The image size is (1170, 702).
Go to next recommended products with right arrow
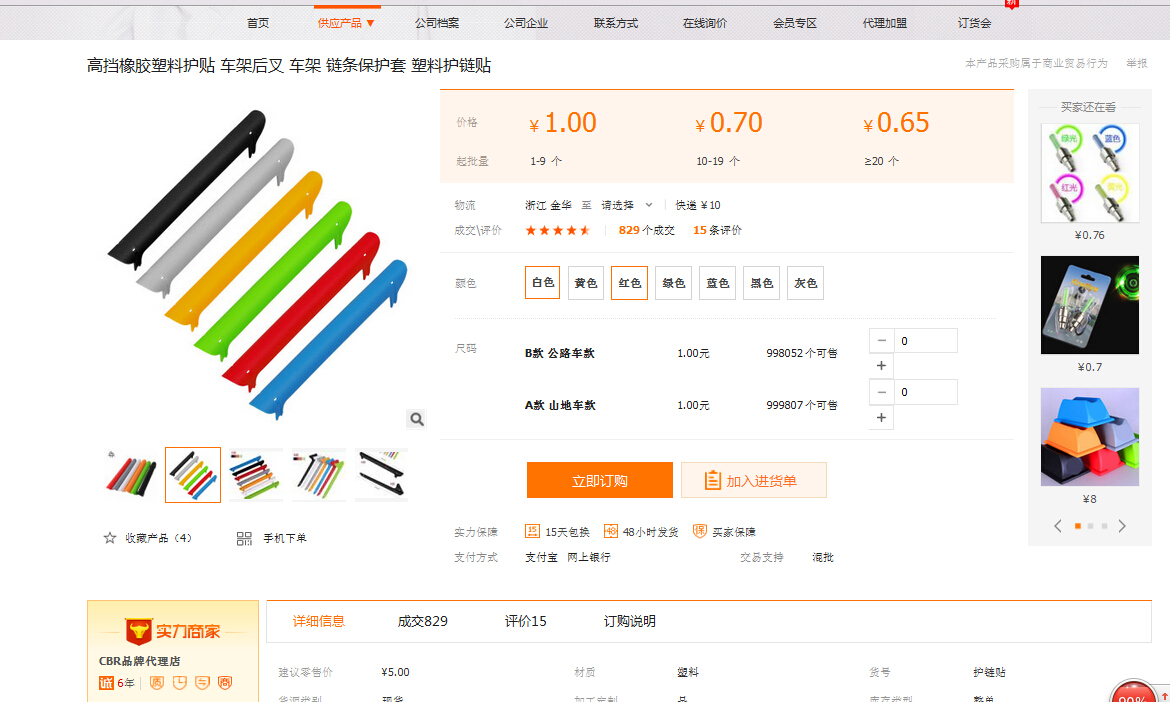[x=1121, y=526]
